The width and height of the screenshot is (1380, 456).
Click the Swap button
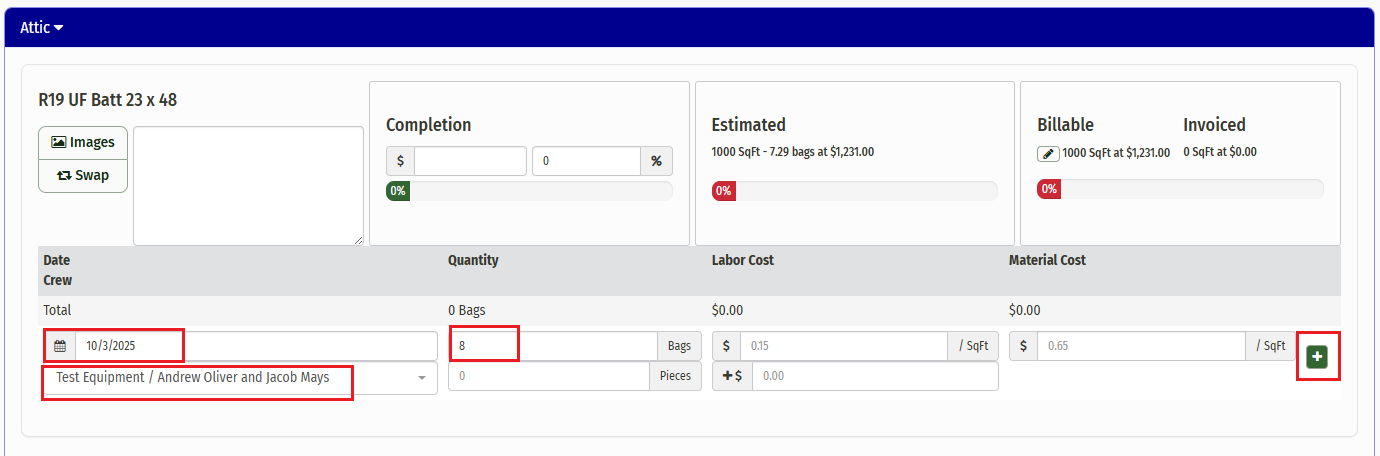tap(83, 175)
